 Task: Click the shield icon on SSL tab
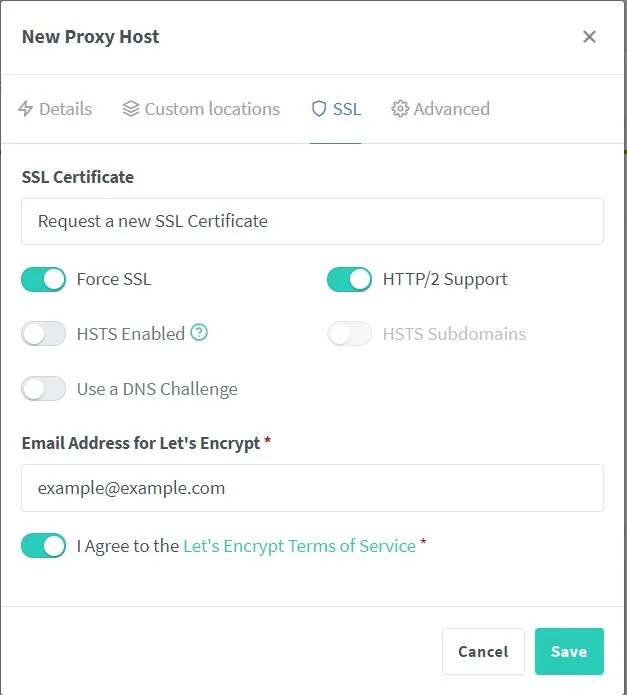click(x=319, y=109)
